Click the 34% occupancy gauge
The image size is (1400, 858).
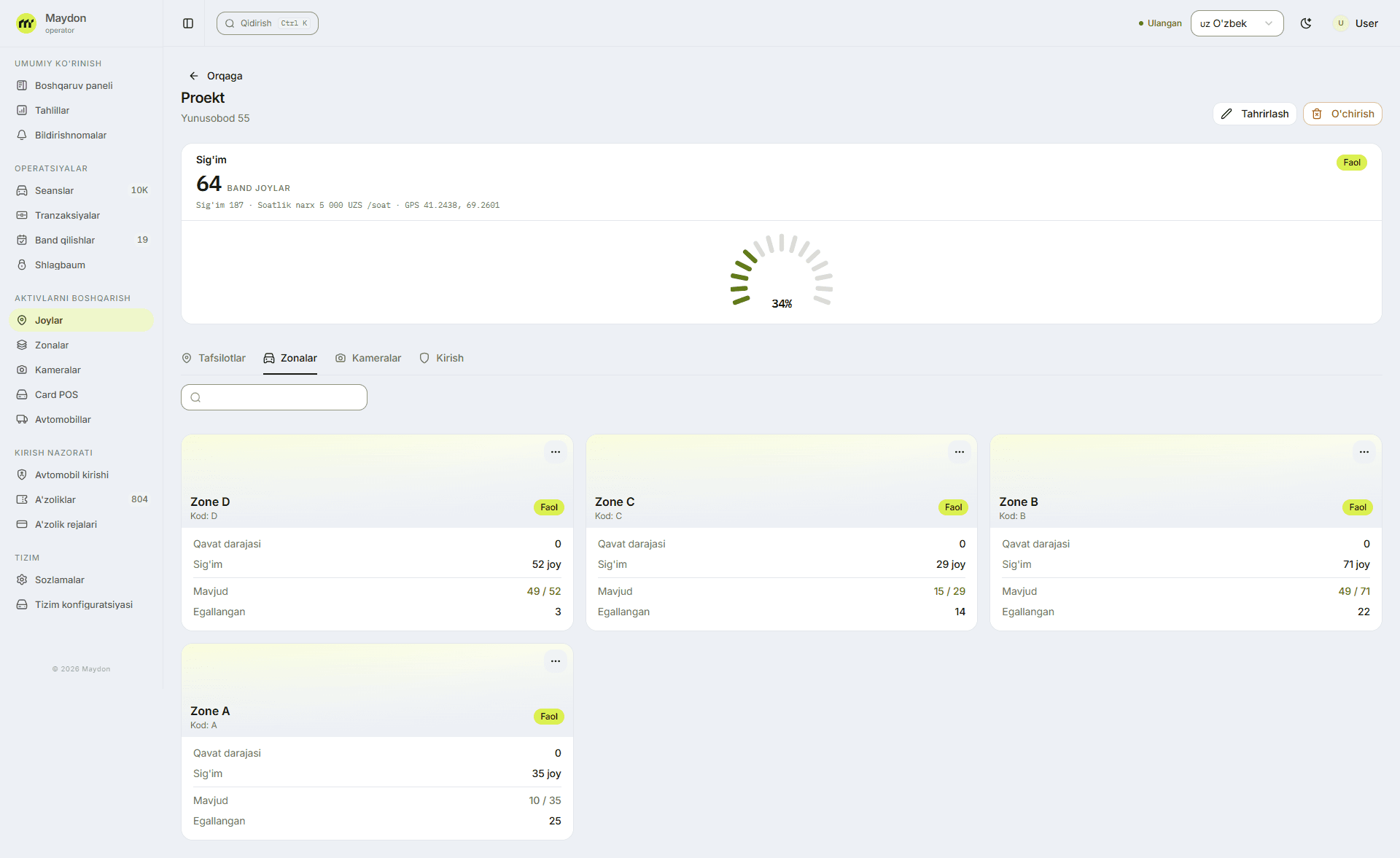[782, 272]
